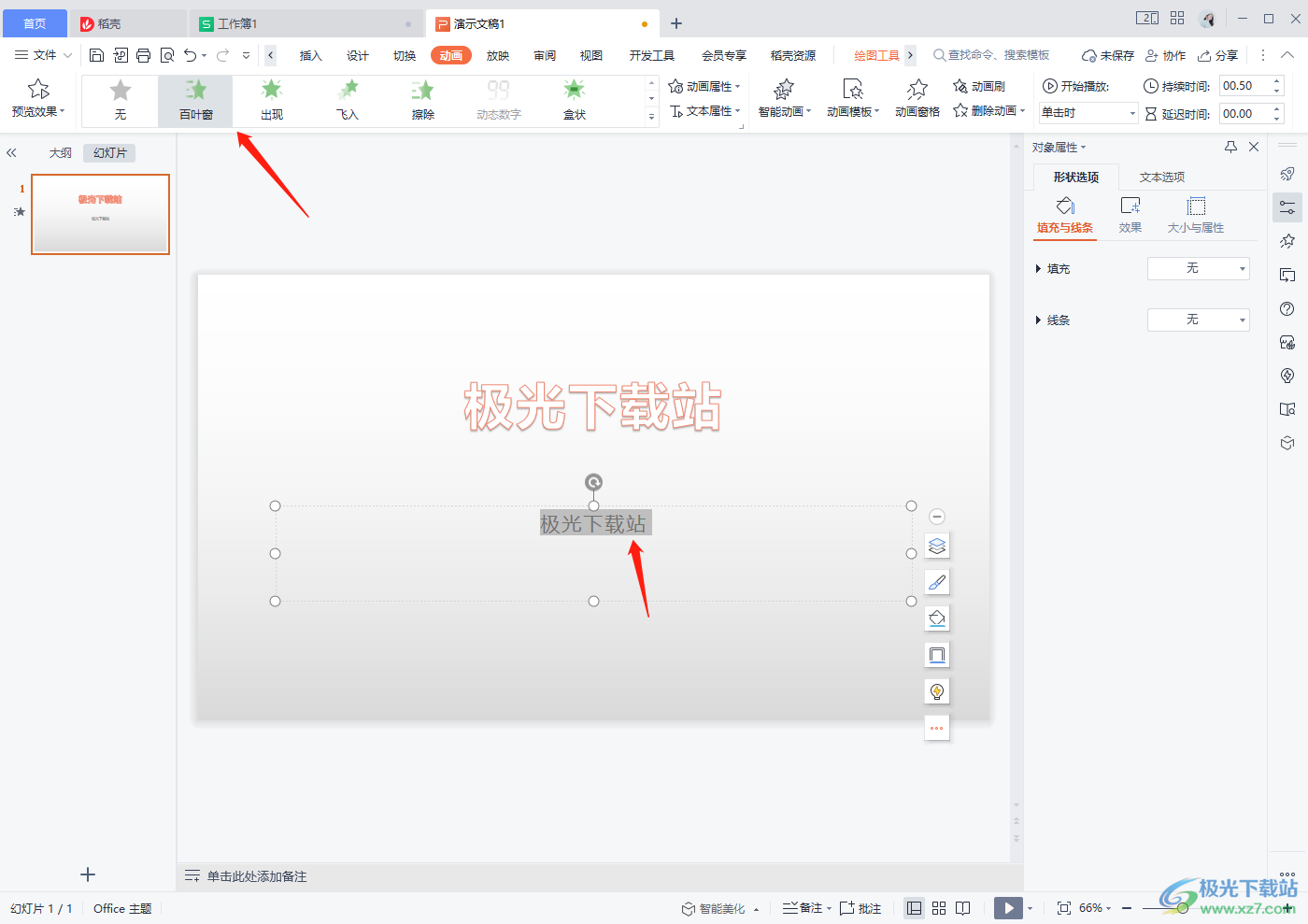This screenshot has height=924, width=1308.
Task: Click the zoom slider in status bar
Action: (x=1181, y=908)
